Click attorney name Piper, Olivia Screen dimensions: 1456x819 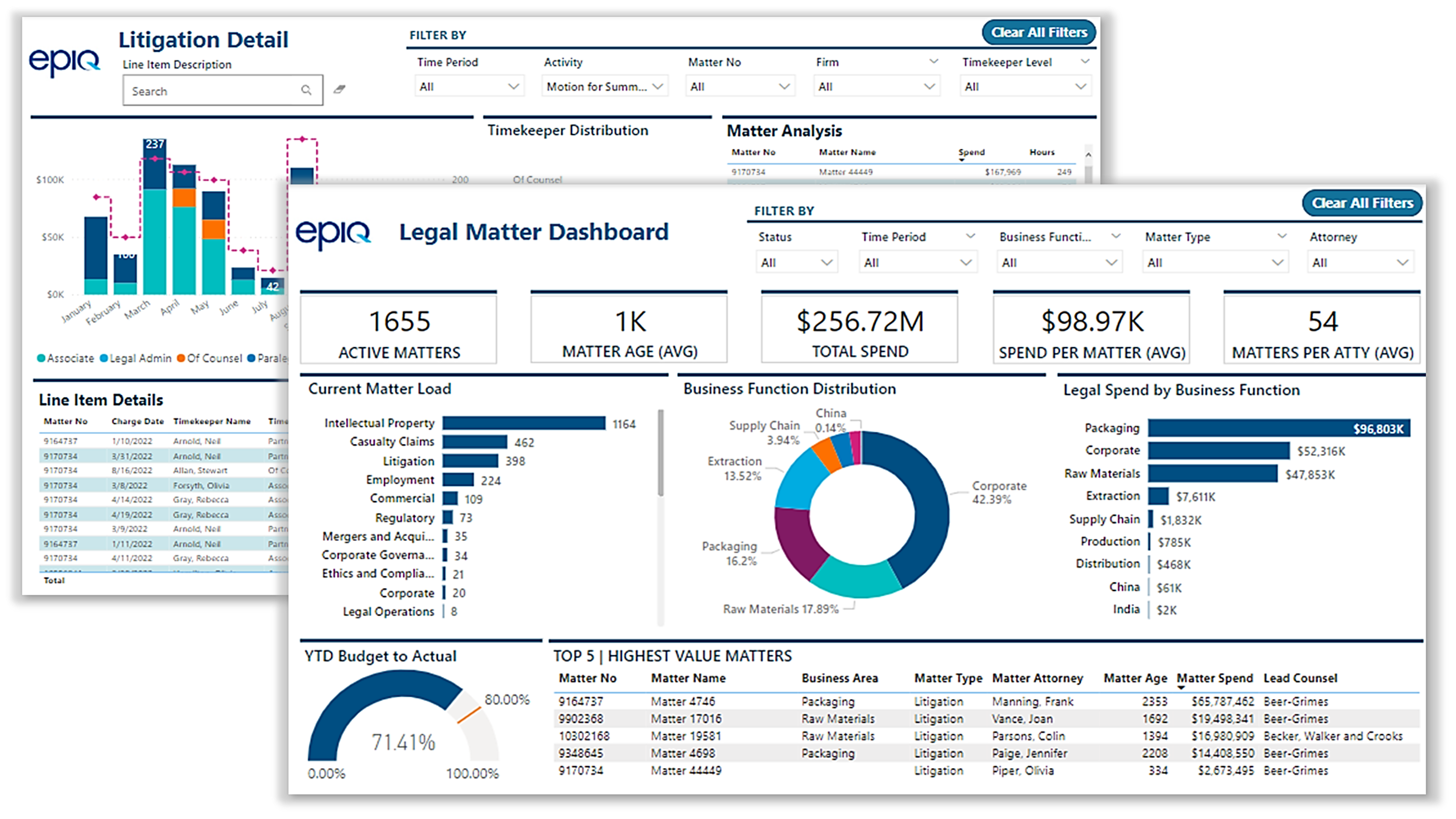point(1023,770)
